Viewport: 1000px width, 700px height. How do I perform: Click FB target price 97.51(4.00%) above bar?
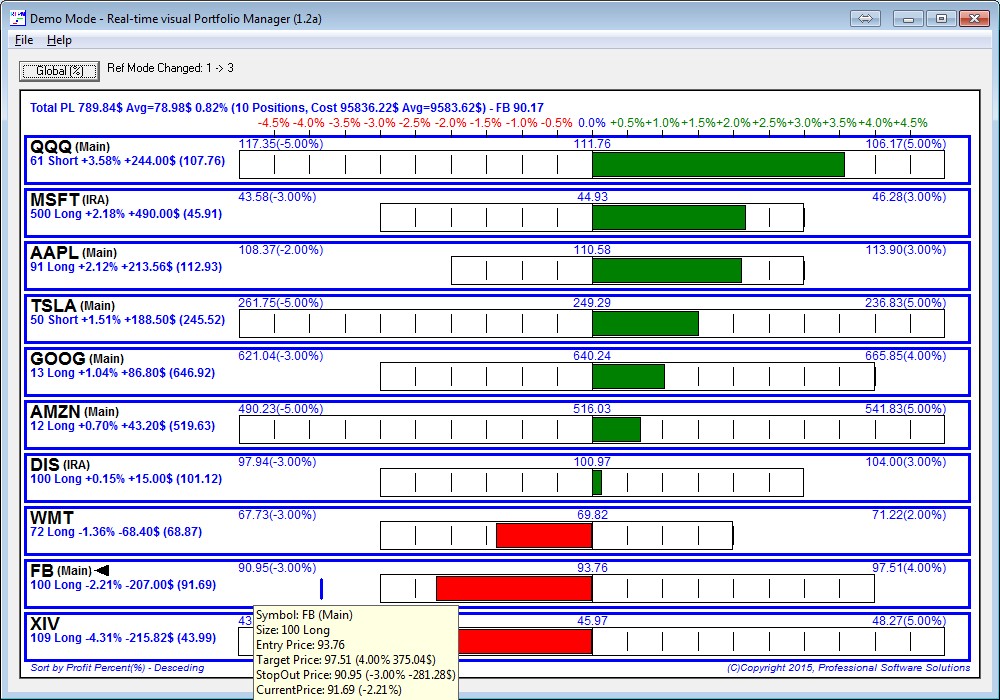point(909,567)
